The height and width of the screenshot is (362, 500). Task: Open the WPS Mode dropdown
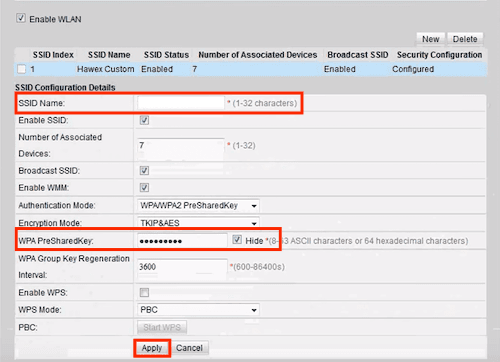(x=198, y=310)
